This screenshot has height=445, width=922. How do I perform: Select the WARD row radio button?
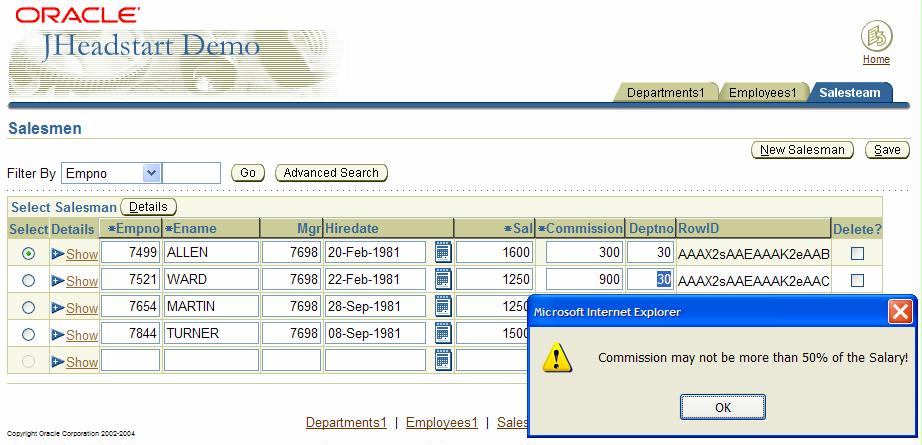(28, 280)
